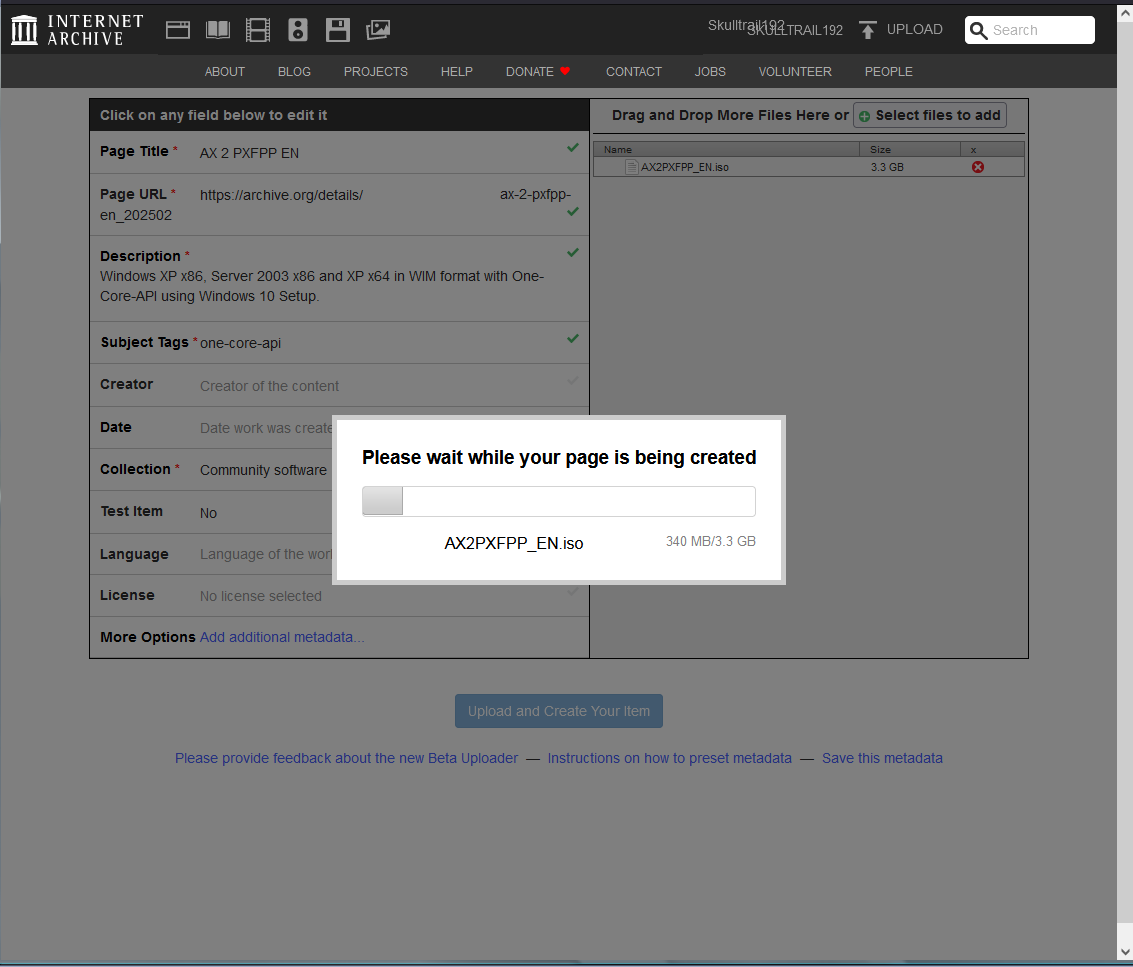Open the PROJECTS menu item
The width and height of the screenshot is (1133, 967).
click(376, 72)
